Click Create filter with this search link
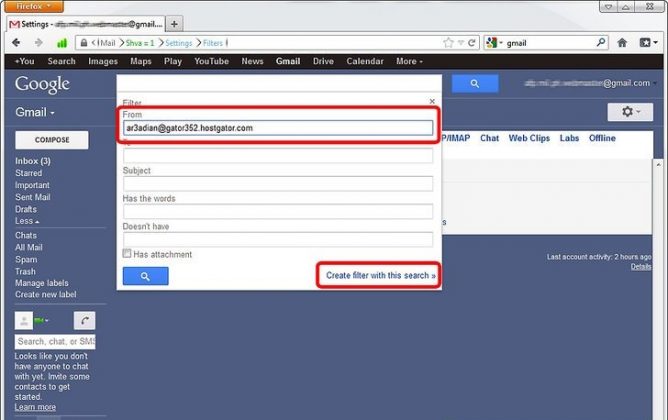Image resolution: width=668 pixels, height=420 pixels. tap(381, 275)
